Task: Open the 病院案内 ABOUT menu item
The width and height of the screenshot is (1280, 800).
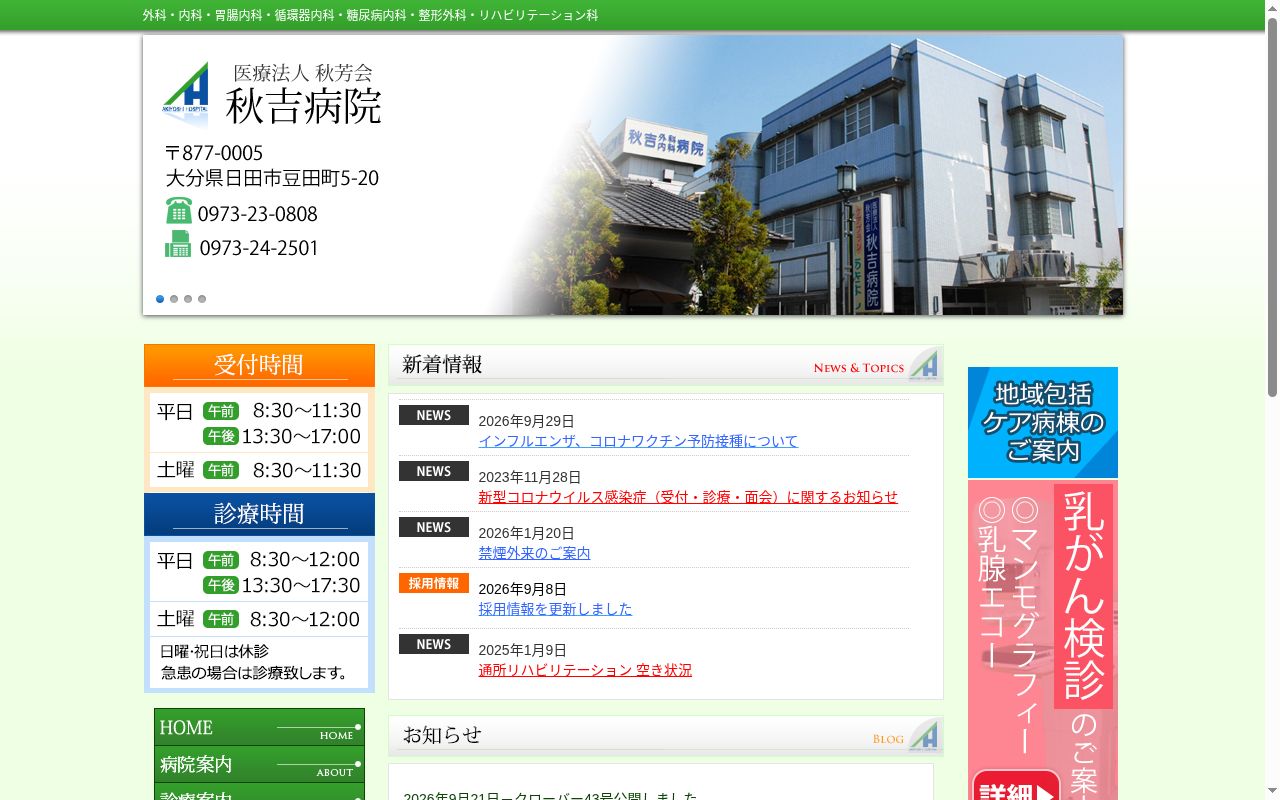Action: 259,764
